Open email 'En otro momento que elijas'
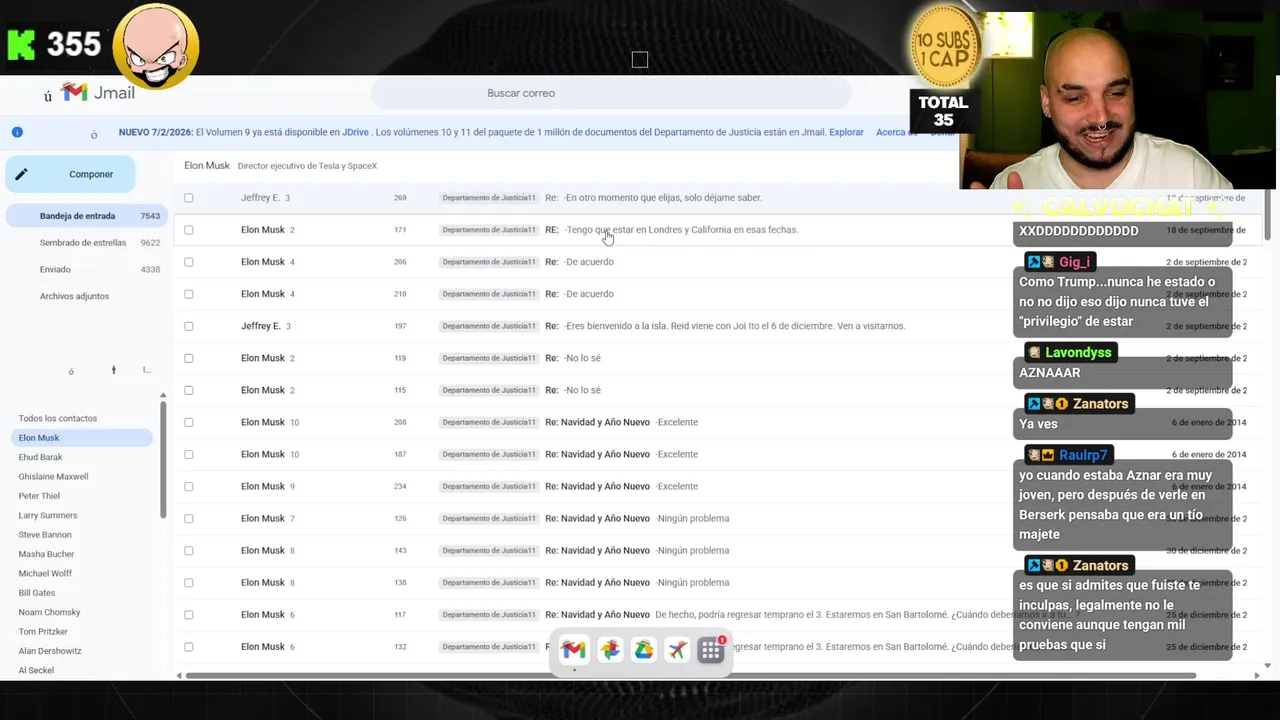 pos(718,198)
